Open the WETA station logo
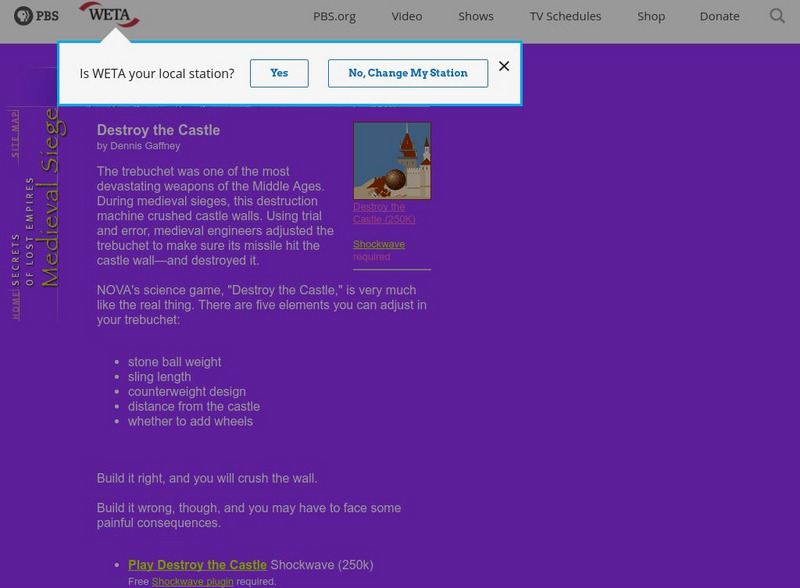 click(x=109, y=14)
